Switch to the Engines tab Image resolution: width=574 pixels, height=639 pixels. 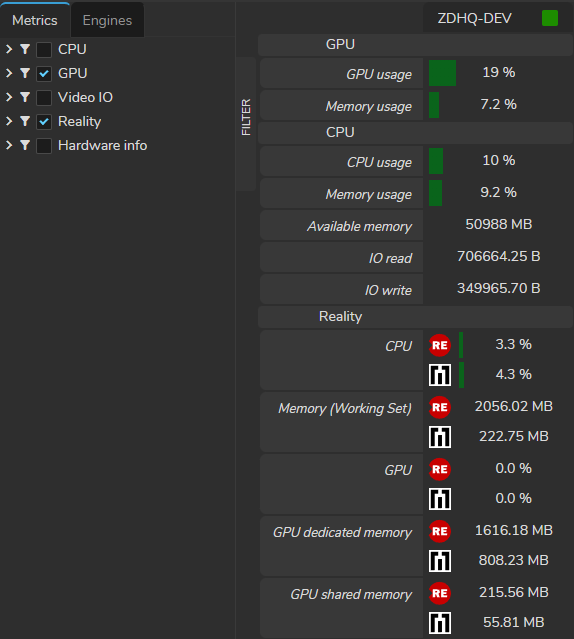(107, 20)
